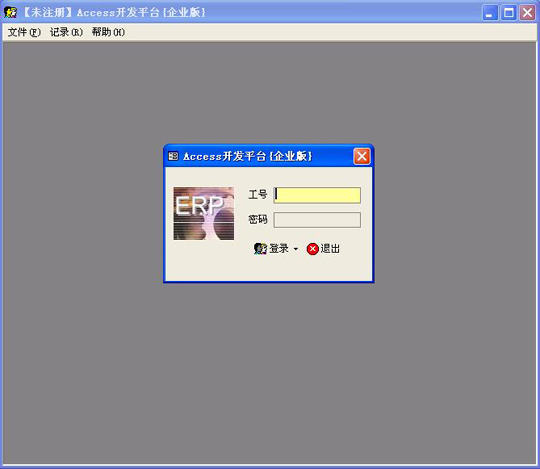
Task: Expand the dropdown arrow beside 登录
Action: point(296,249)
